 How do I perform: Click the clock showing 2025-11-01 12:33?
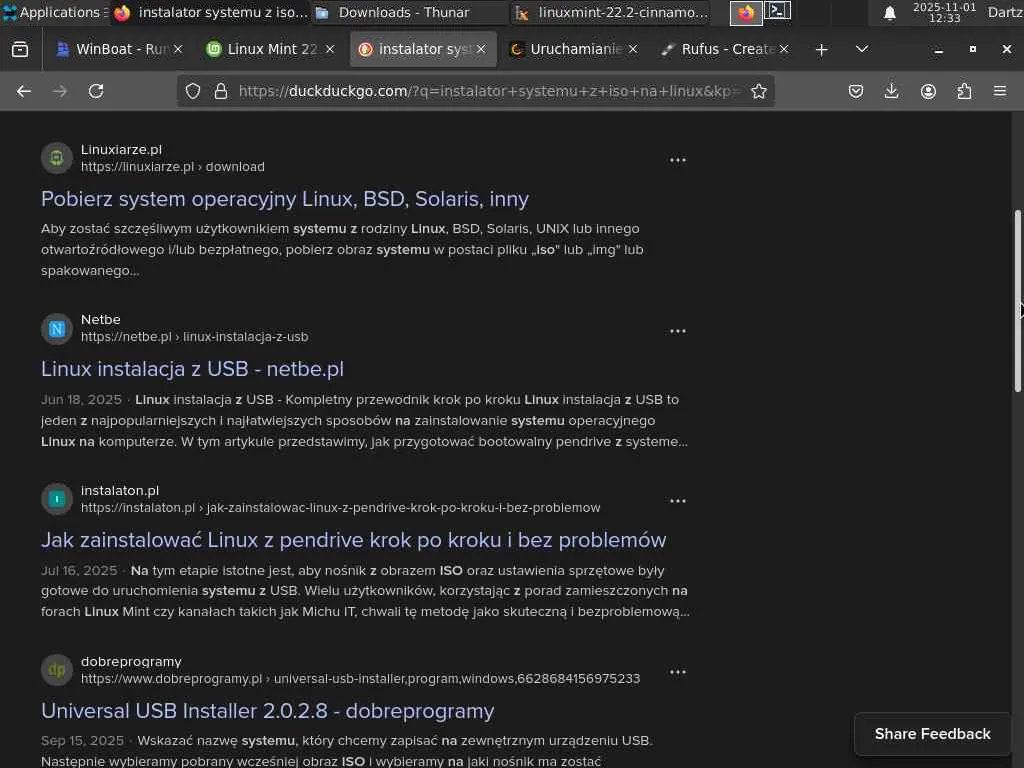click(x=944, y=12)
